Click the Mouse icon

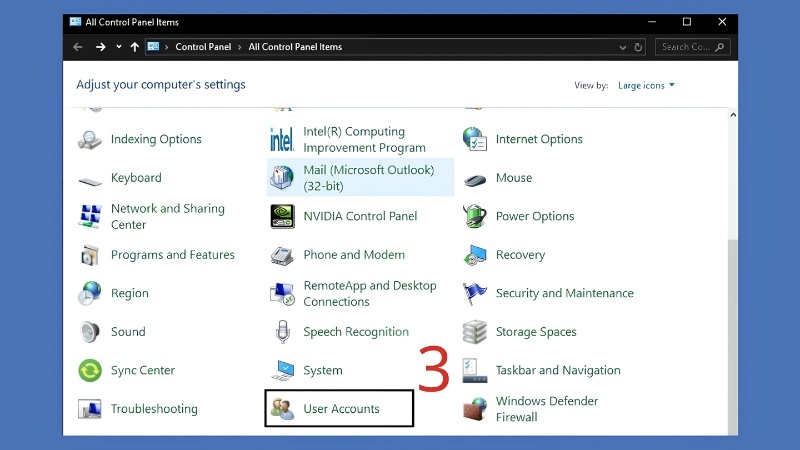coord(474,180)
